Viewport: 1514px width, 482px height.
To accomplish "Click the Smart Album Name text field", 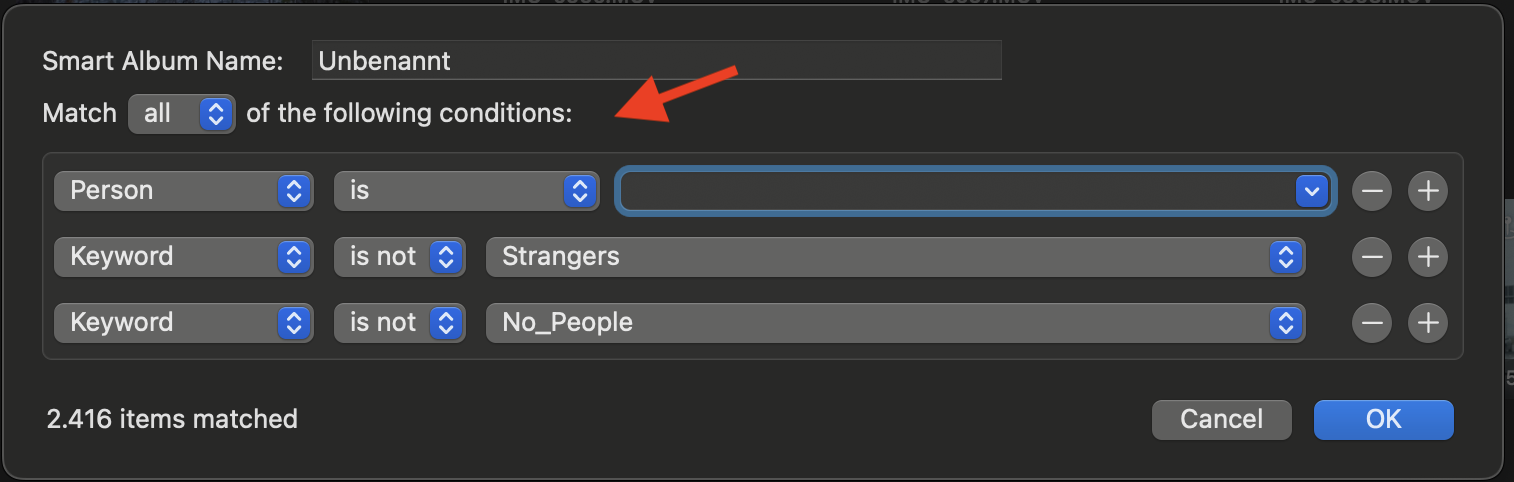I will (656, 61).
